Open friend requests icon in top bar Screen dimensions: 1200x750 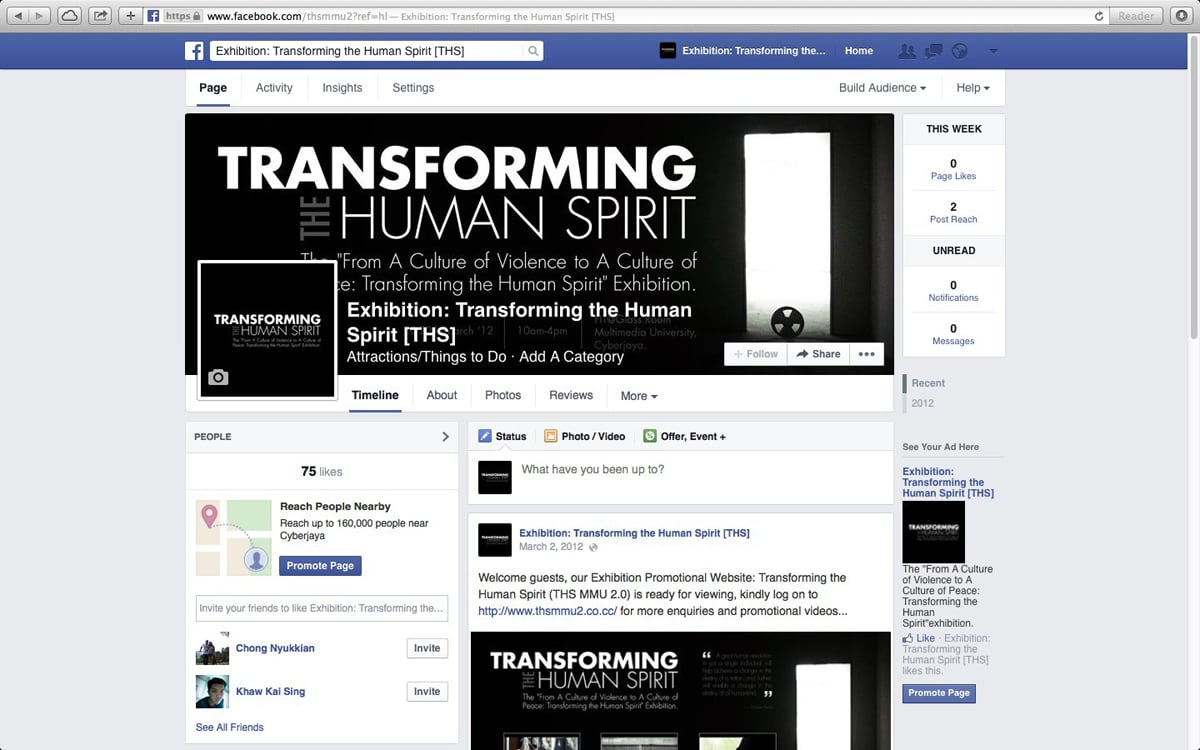(907, 51)
